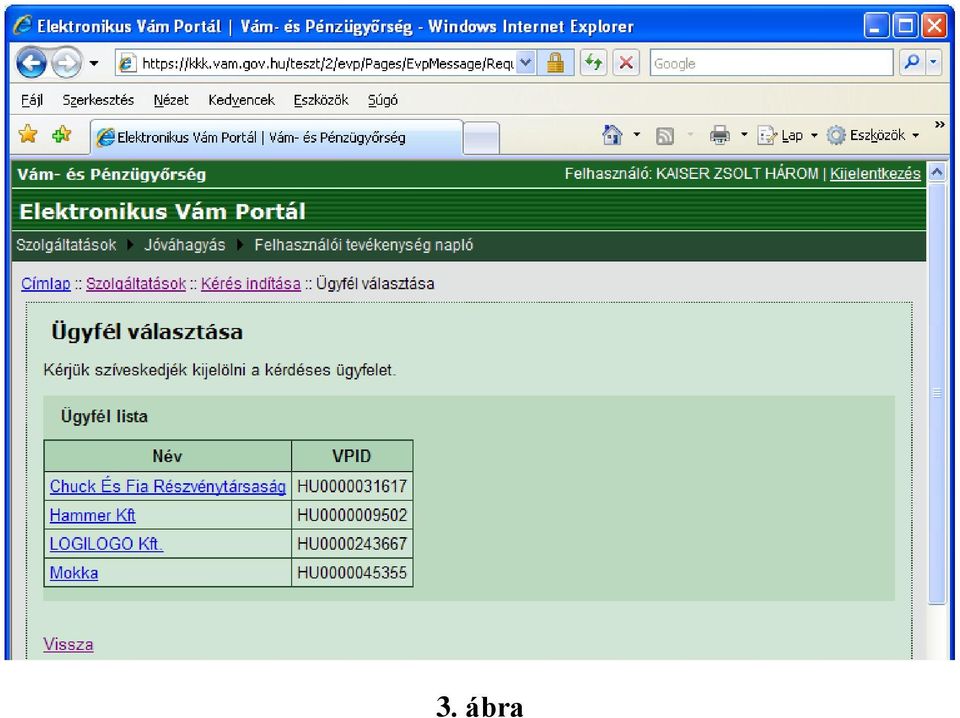Viewport: 960px width, 718px height.
Task: Open the Kedvencek menu
Action: pyautogui.click(x=241, y=100)
